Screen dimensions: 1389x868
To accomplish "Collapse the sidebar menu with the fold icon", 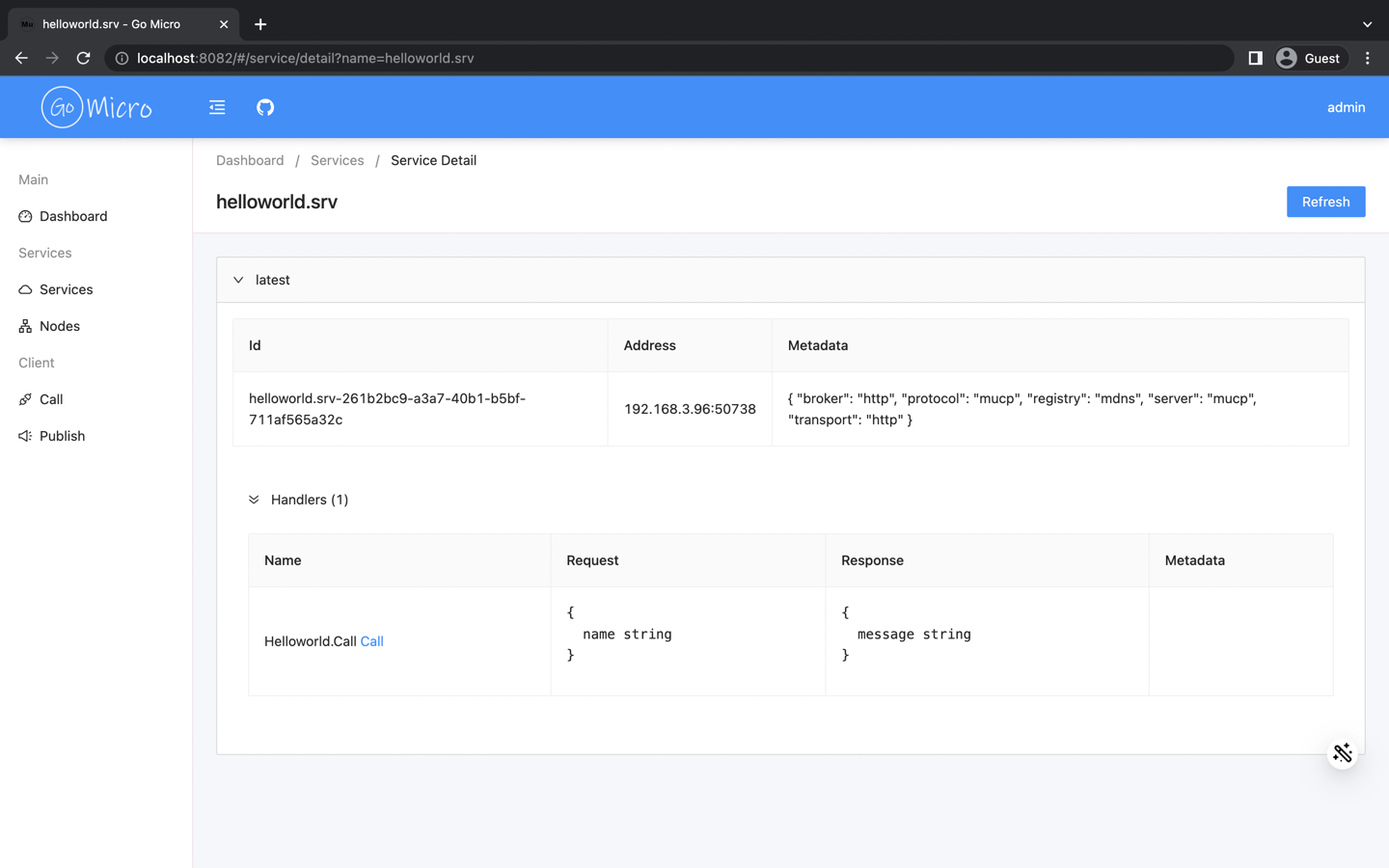I will coord(217,107).
